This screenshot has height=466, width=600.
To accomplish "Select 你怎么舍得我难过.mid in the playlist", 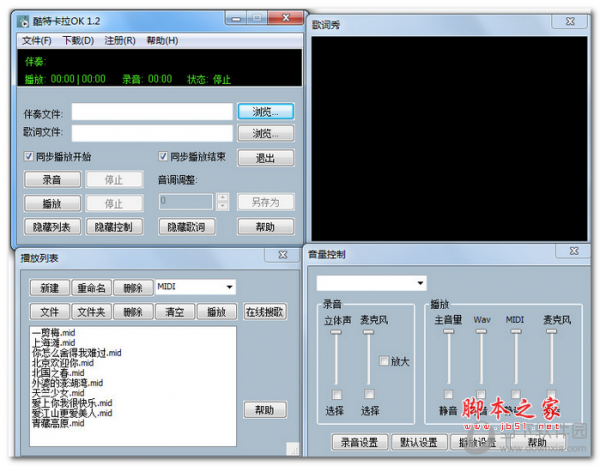I will click(77, 352).
